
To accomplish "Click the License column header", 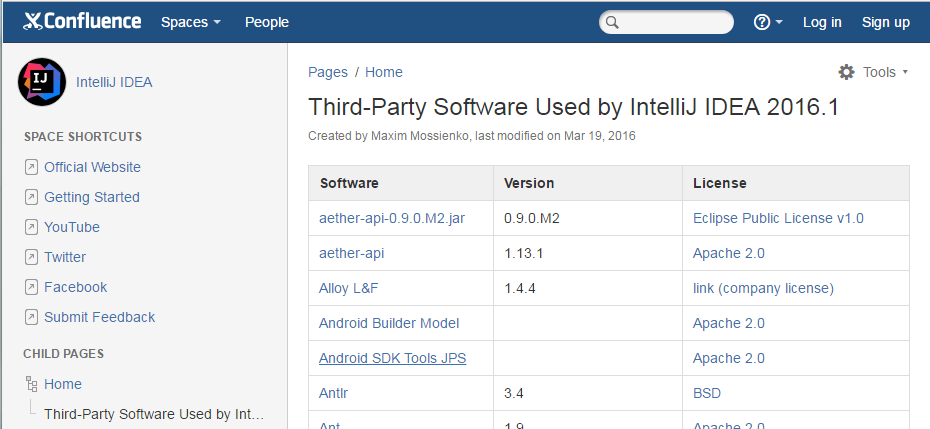I will 796,183.
